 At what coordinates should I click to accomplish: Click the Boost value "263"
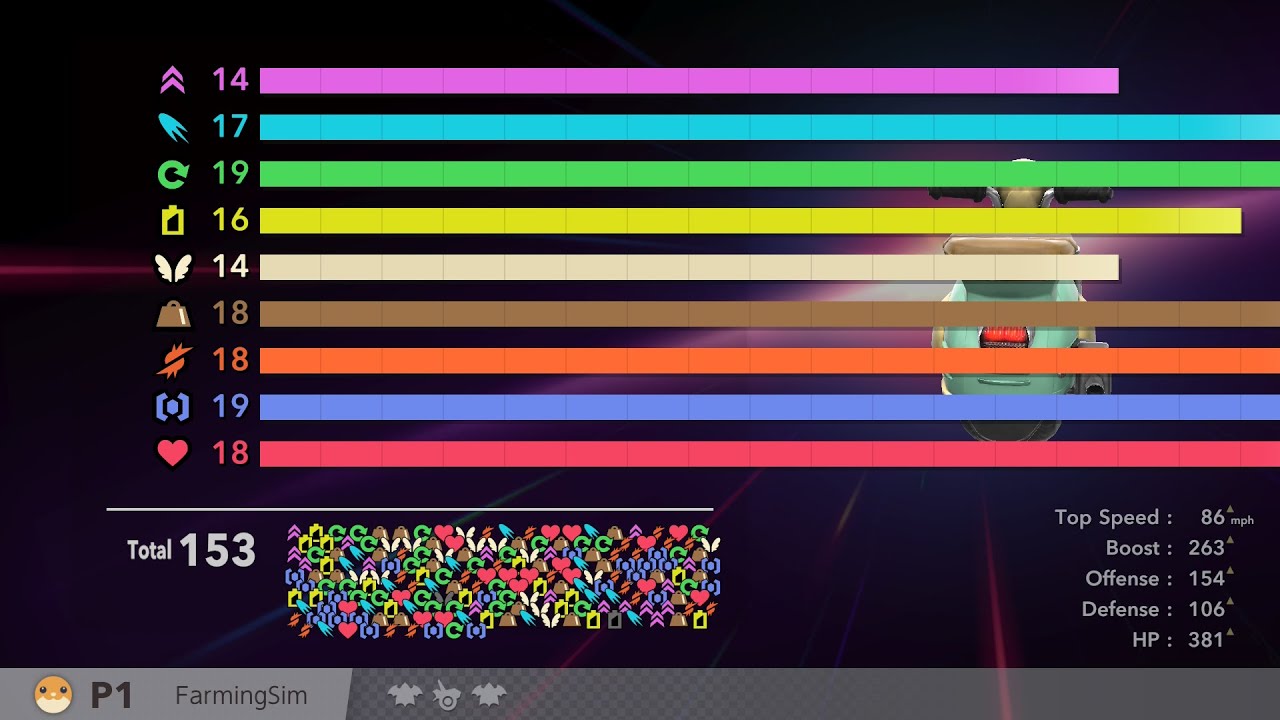(1206, 548)
